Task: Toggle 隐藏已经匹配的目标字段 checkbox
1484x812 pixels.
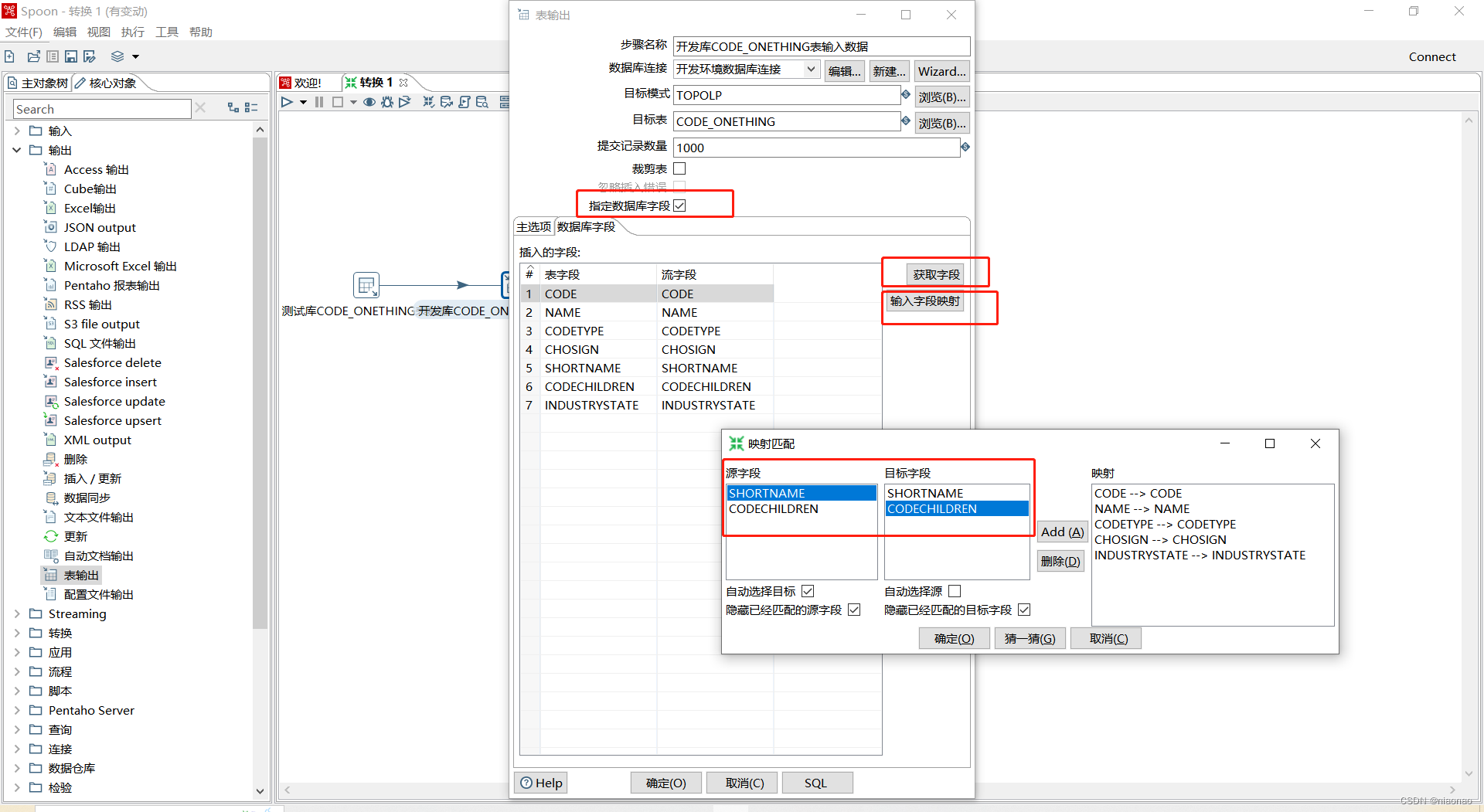Action: [1024, 610]
